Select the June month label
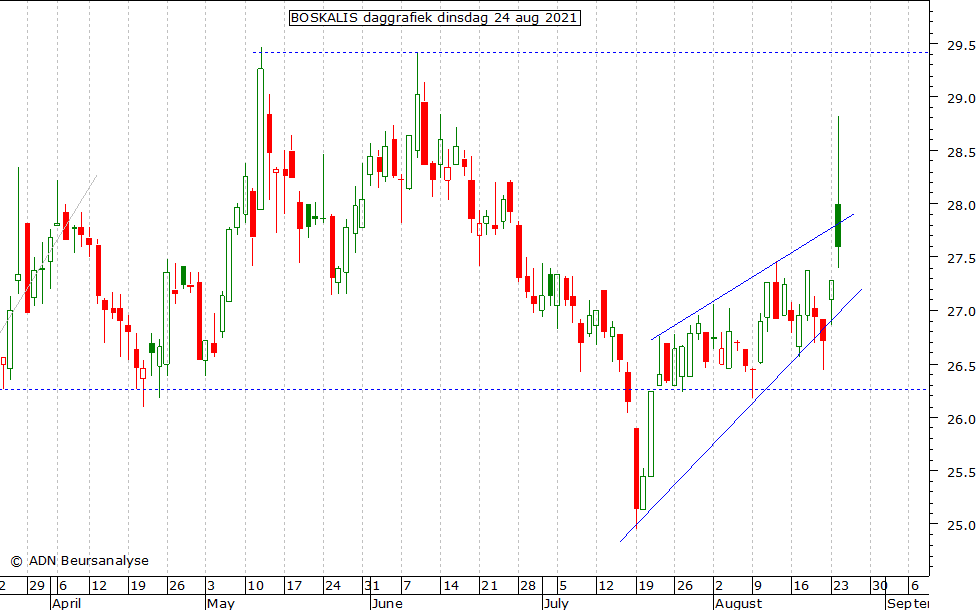 click(x=387, y=603)
